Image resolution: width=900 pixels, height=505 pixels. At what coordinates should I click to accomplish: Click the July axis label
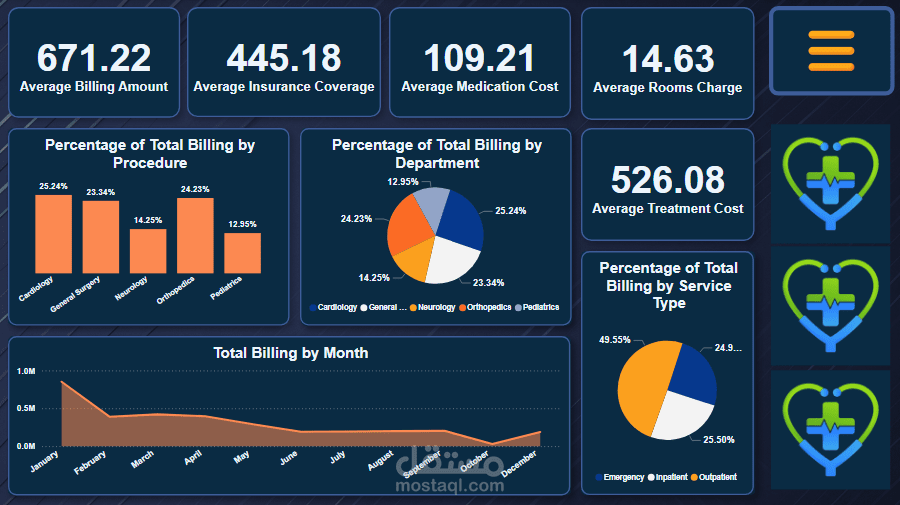[x=338, y=457]
